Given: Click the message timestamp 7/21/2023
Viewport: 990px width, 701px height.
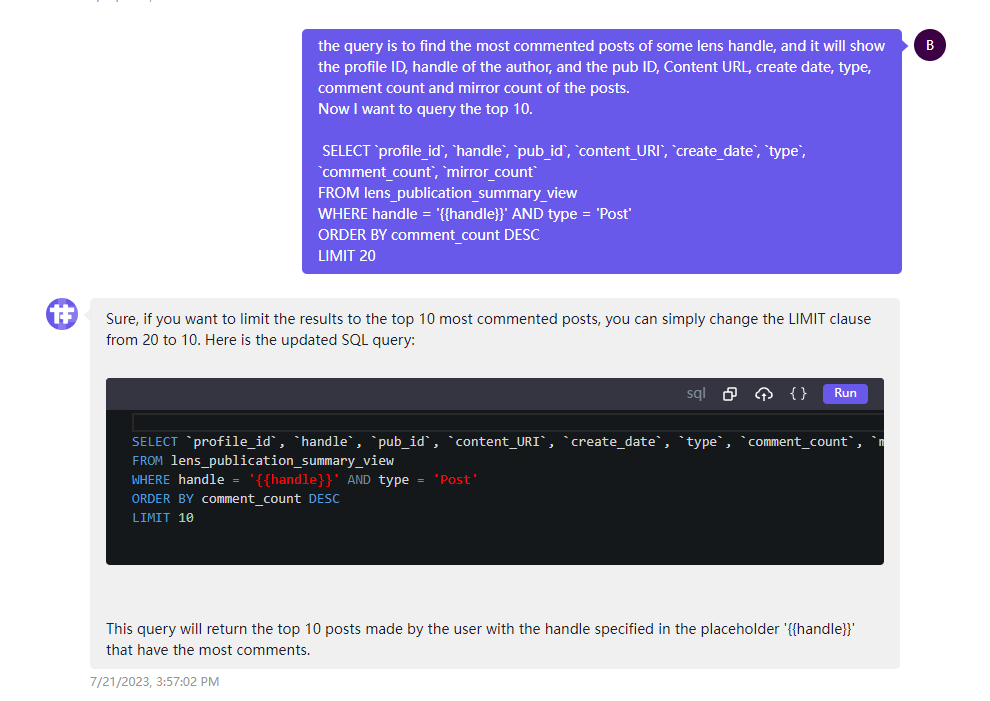Looking at the screenshot, I should pyautogui.click(x=155, y=682).
